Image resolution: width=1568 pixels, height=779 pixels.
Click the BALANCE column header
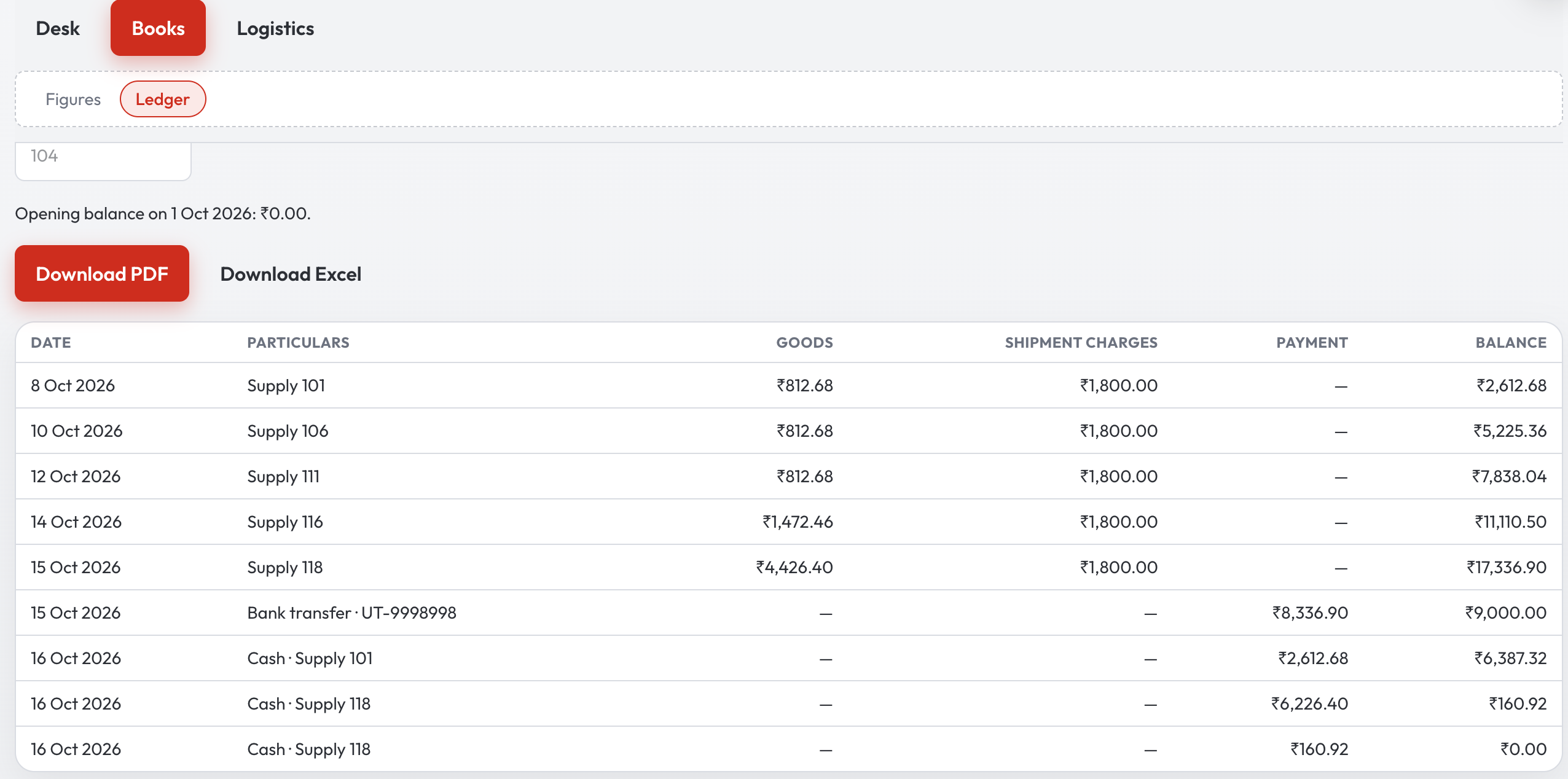[x=1511, y=342]
